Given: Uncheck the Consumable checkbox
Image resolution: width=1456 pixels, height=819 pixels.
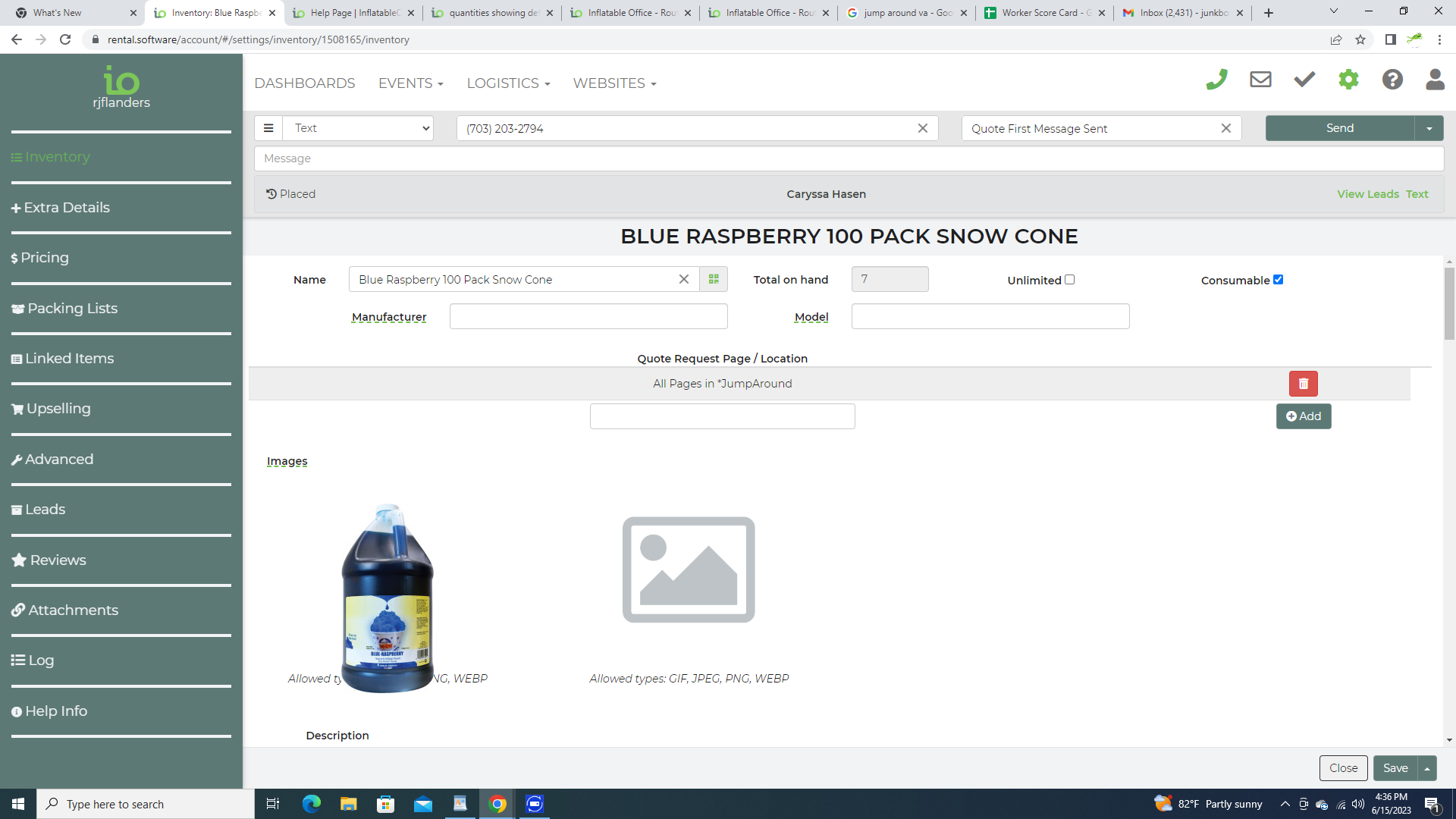Looking at the screenshot, I should click(1278, 279).
